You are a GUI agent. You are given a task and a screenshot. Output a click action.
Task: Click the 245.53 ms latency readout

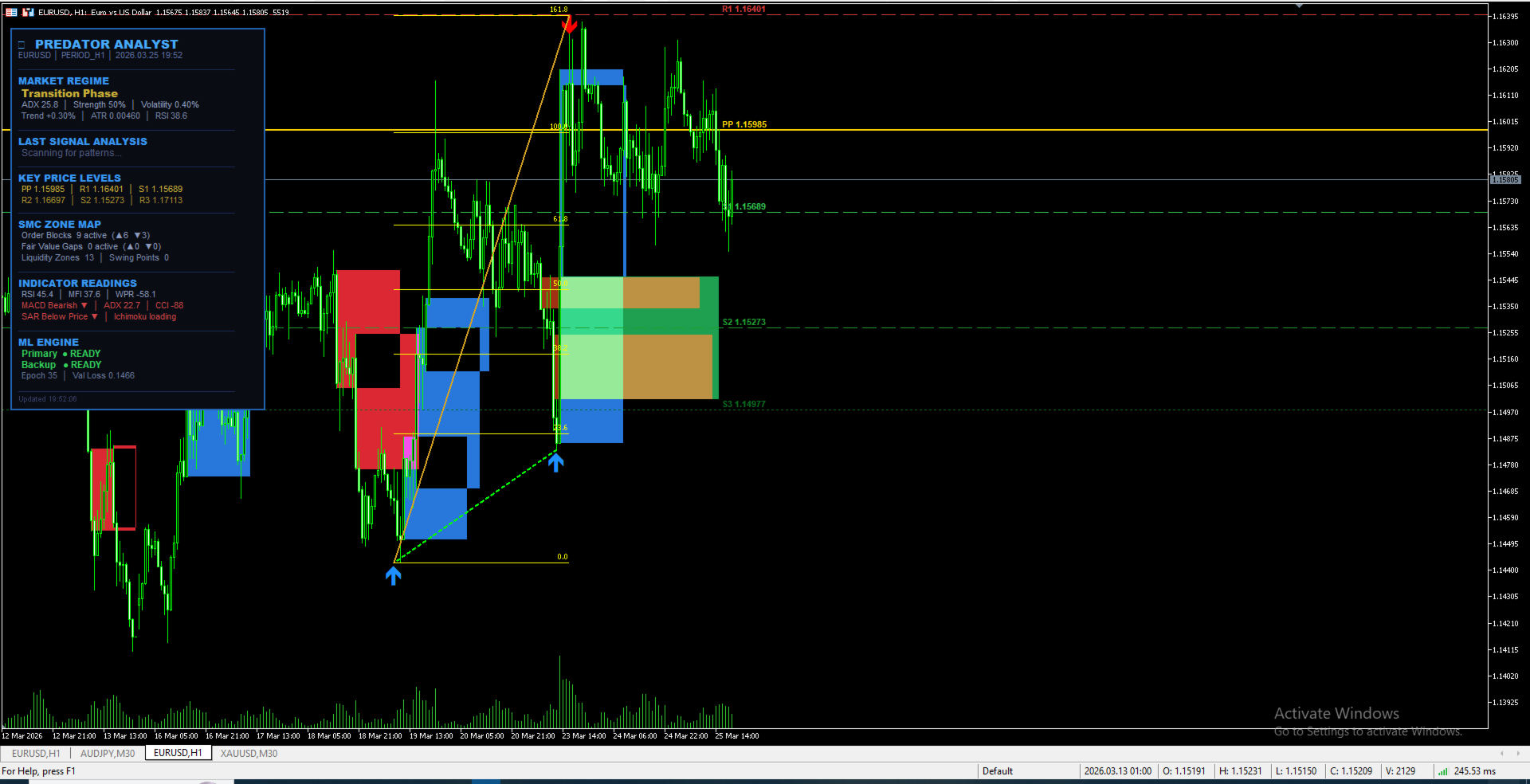coord(1475,771)
